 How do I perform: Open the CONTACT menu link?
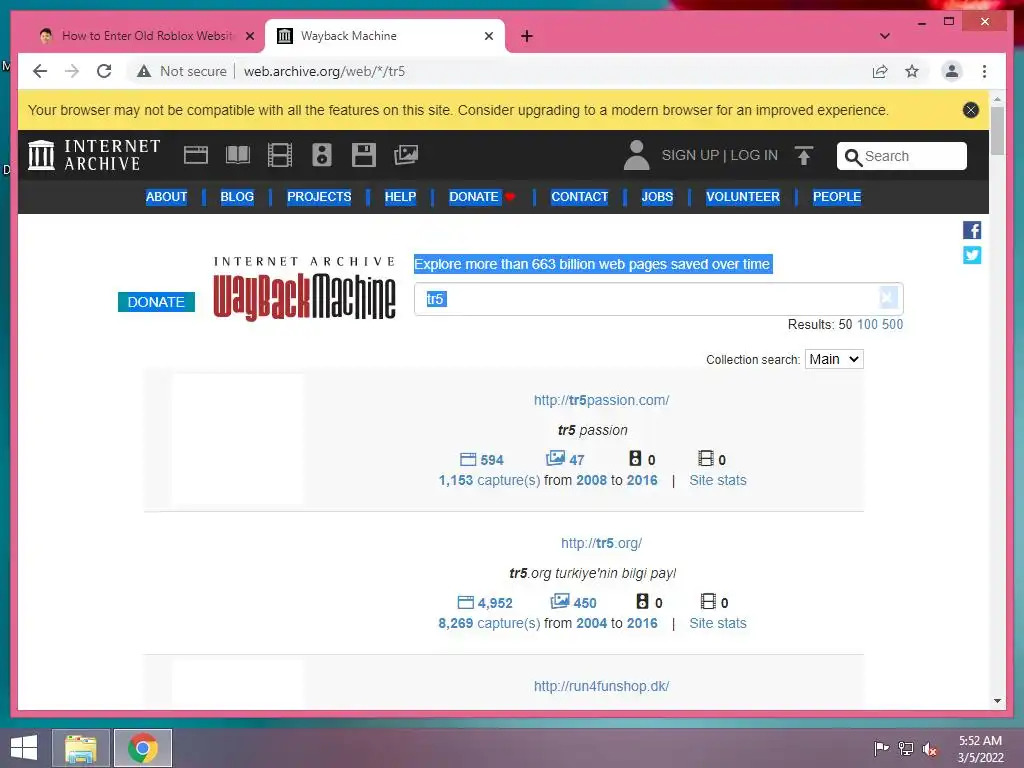tap(579, 197)
